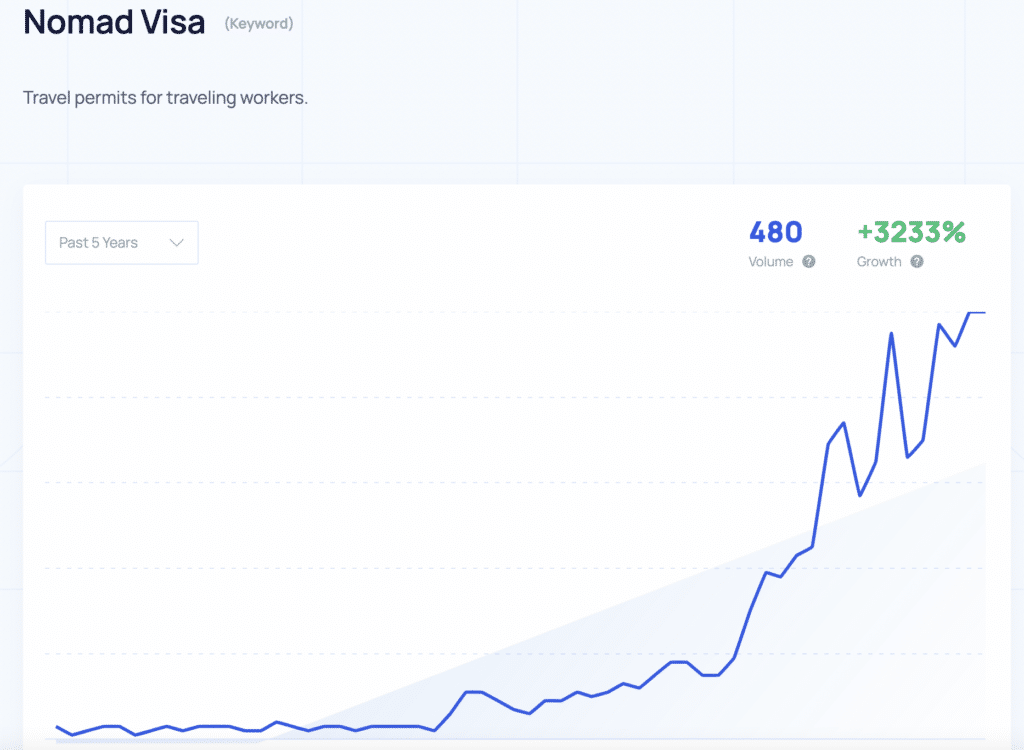Click the (Keyword) label beside the title
Viewport: 1024px width, 750px height.
(x=259, y=23)
